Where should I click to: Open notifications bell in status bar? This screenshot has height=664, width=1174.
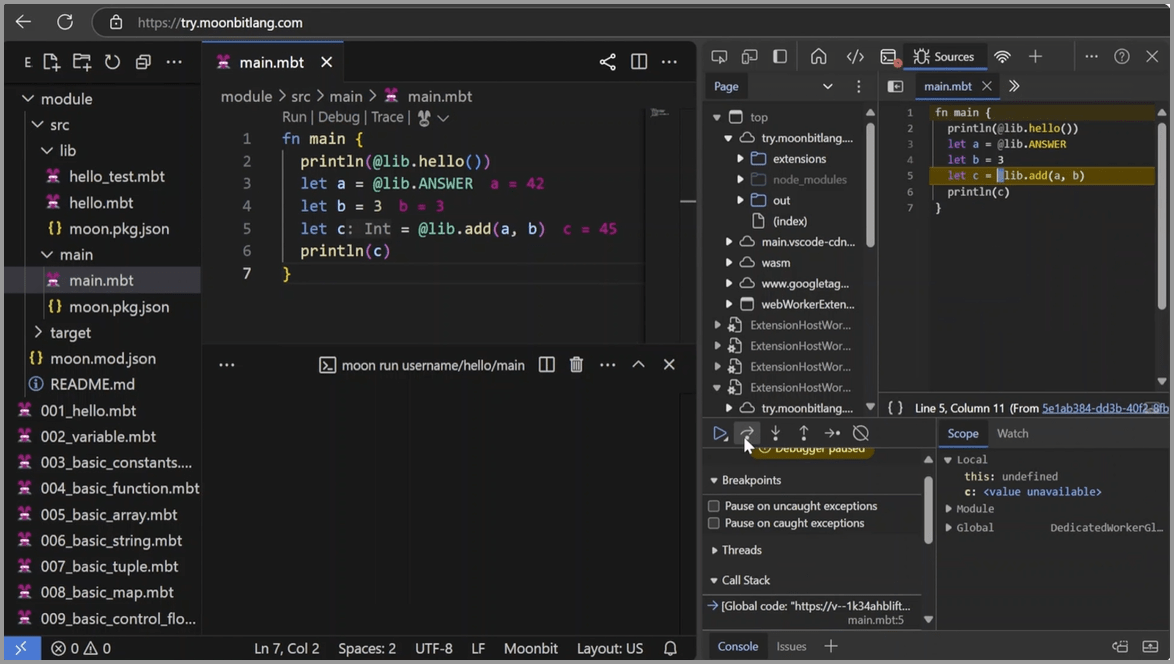[670, 648]
